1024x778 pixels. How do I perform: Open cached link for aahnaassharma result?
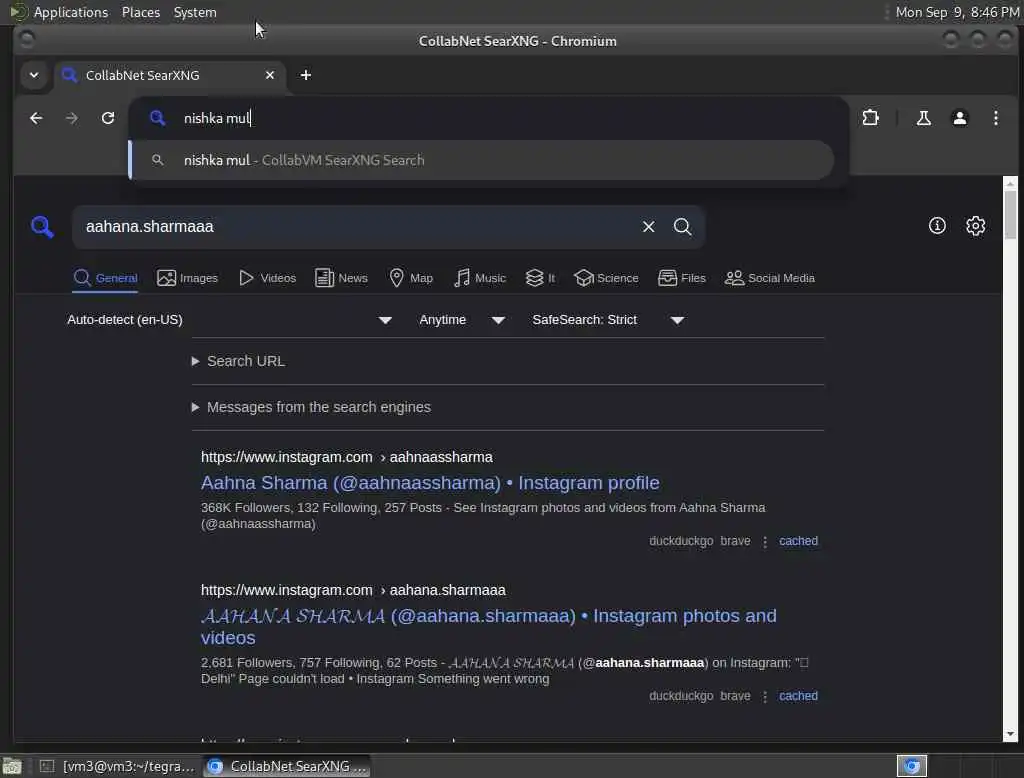coord(798,541)
